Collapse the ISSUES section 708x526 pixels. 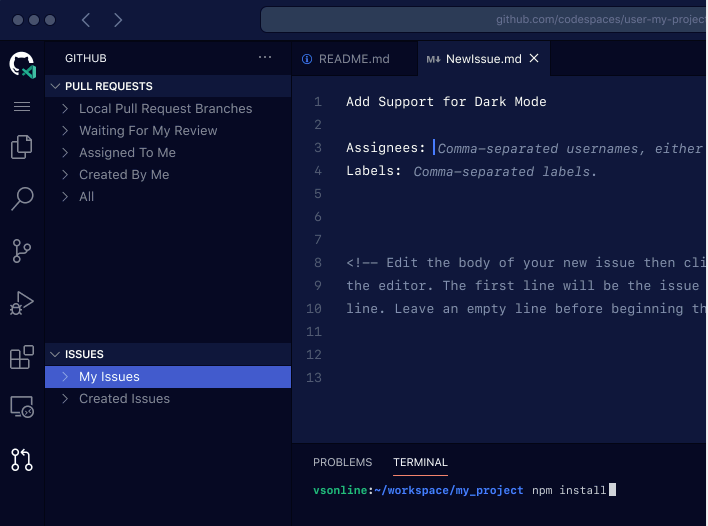coord(56,354)
